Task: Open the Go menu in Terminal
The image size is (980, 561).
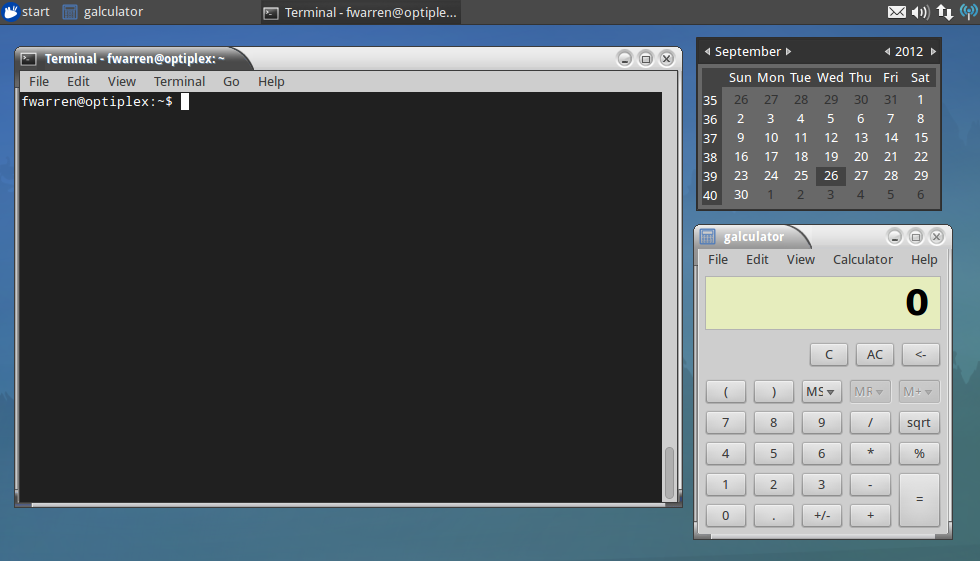Action: click(x=231, y=82)
